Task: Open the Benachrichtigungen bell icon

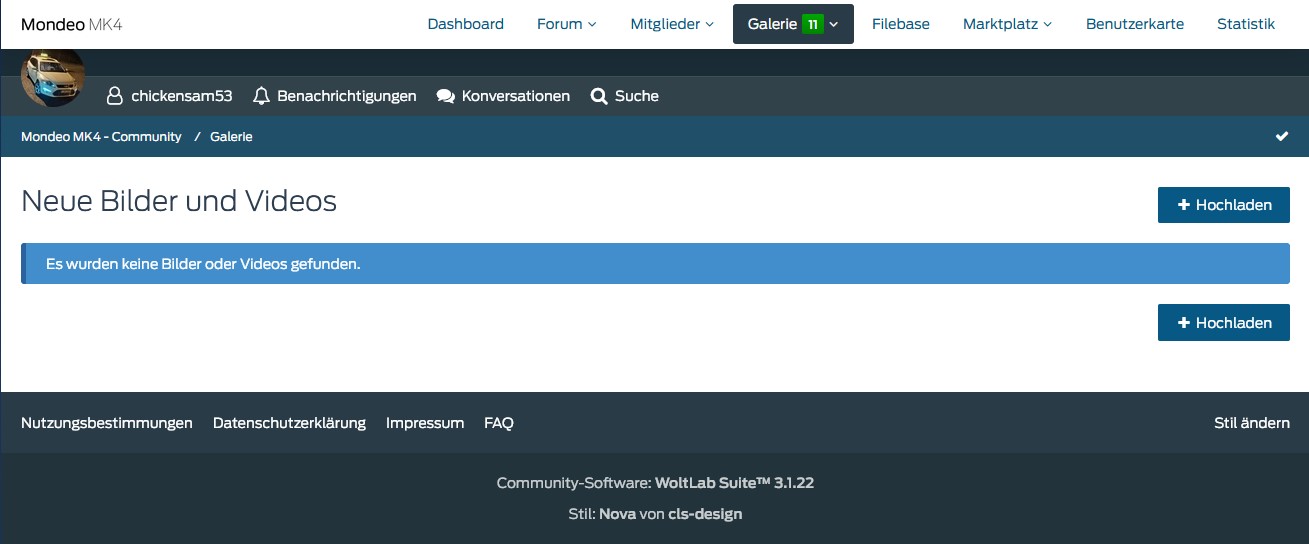Action: point(262,96)
